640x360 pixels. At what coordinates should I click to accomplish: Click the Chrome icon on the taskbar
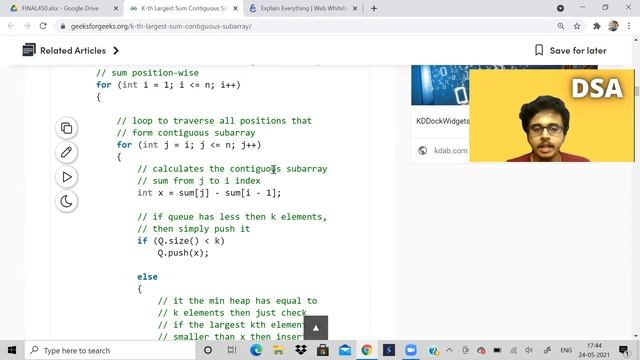click(367, 350)
